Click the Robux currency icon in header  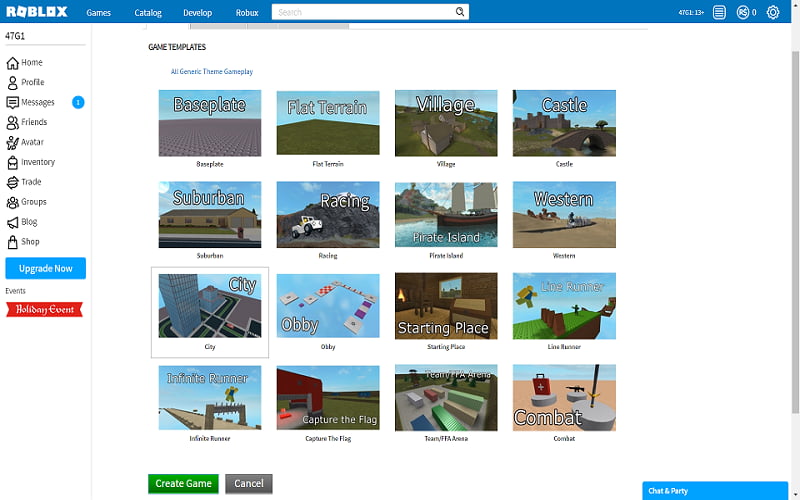[x=742, y=12]
